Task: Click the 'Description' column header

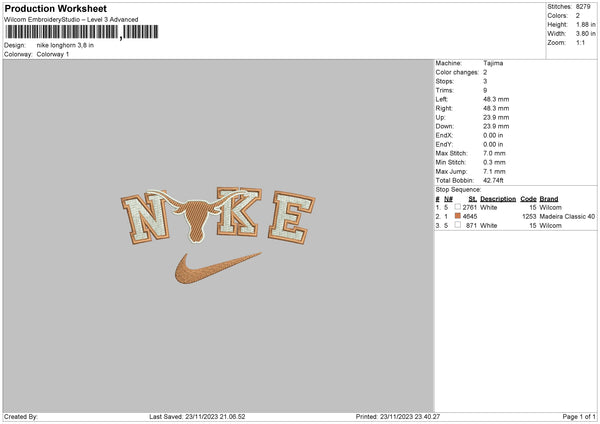Action: [498, 199]
